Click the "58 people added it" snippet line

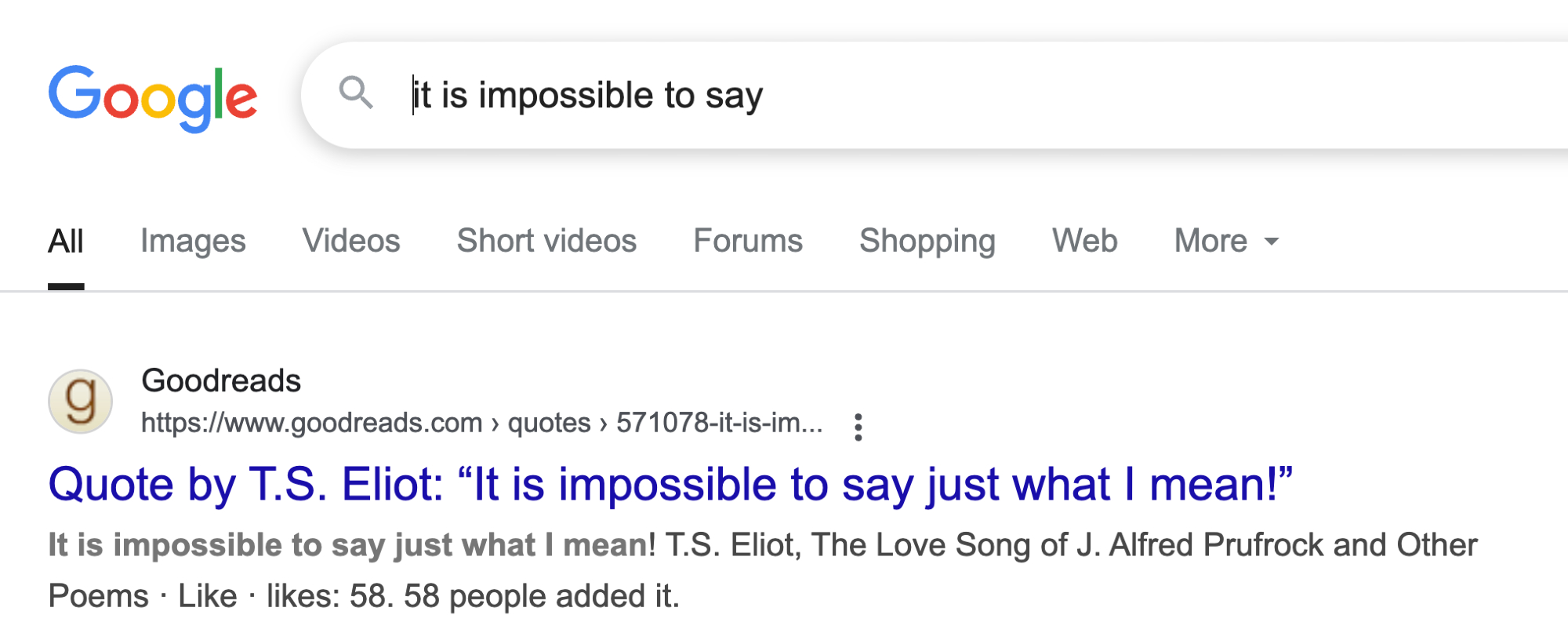[541, 596]
